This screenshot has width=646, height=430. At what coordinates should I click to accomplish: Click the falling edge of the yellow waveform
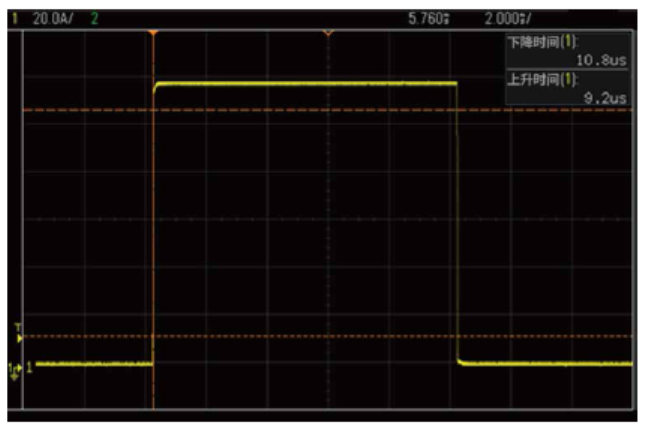coord(457,222)
